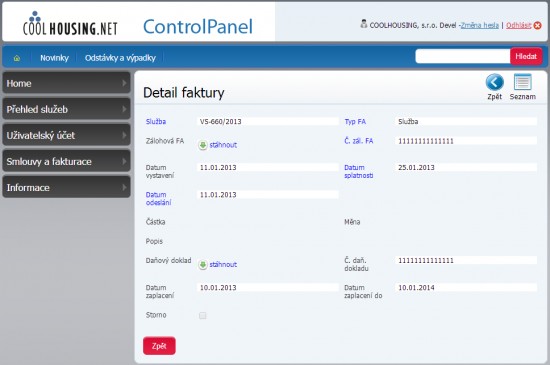Click the Storno label
This screenshot has width=550, height=365.
(156, 315)
